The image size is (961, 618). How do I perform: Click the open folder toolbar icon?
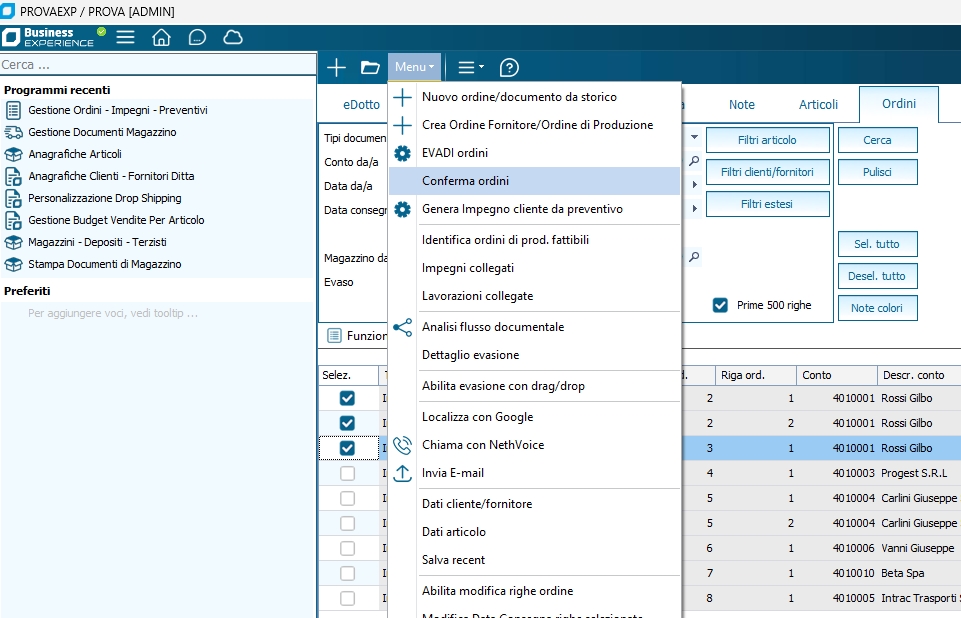tap(370, 68)
